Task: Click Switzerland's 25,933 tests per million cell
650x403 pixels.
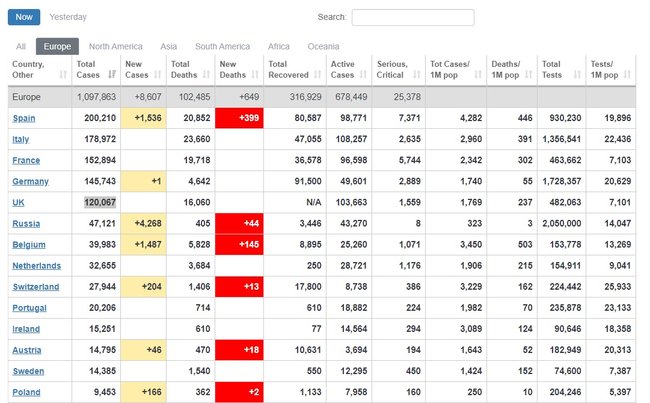Action: pyautogui.click(x=611, y=287)
